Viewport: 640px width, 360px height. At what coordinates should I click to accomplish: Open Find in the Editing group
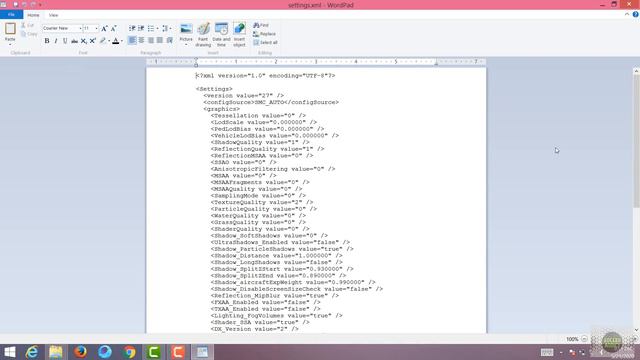coord(261,25)
